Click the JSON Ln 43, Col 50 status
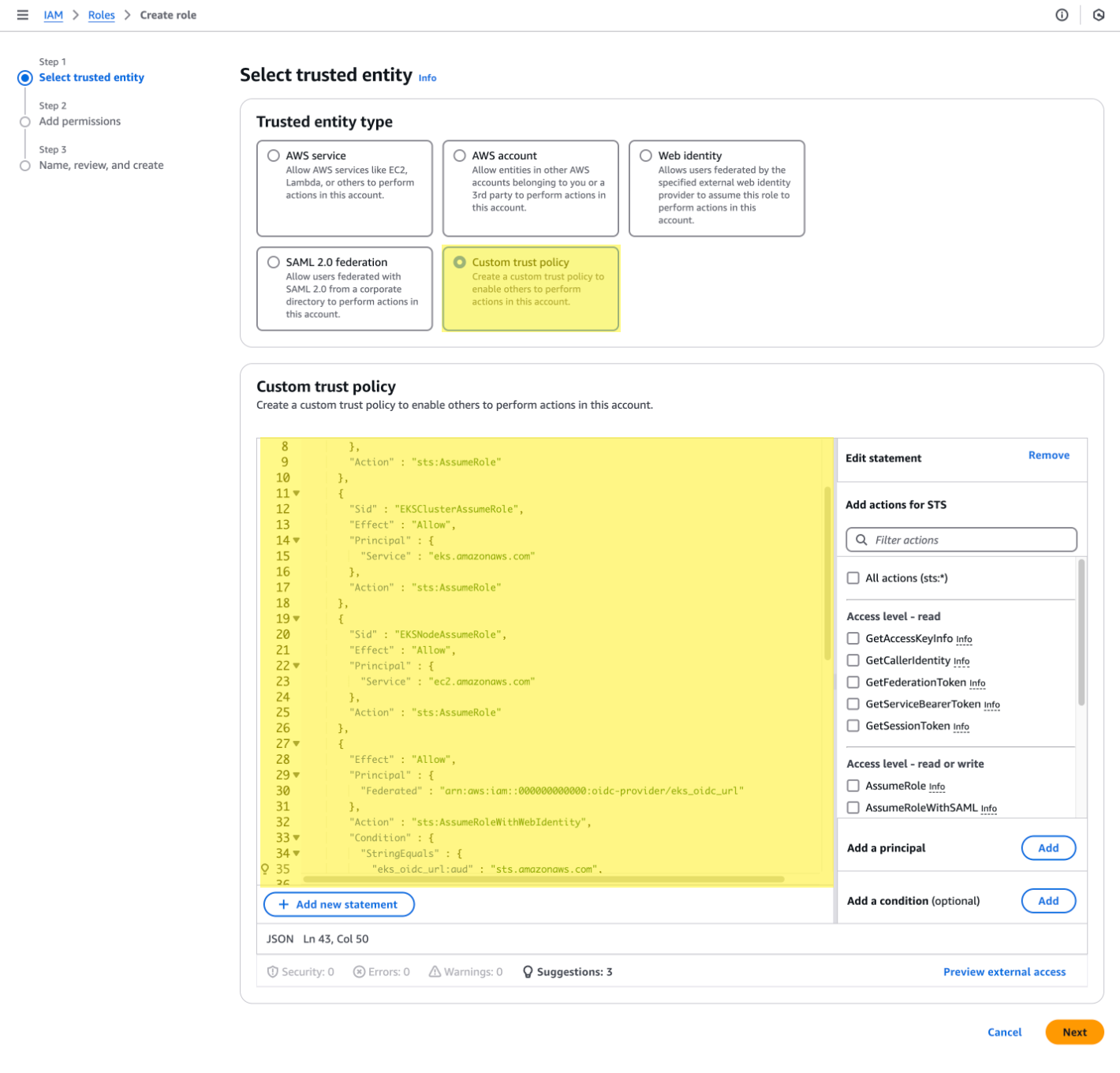Image resolution: width=1120 pixels, height=1073 pixels. tap(318, 939)
